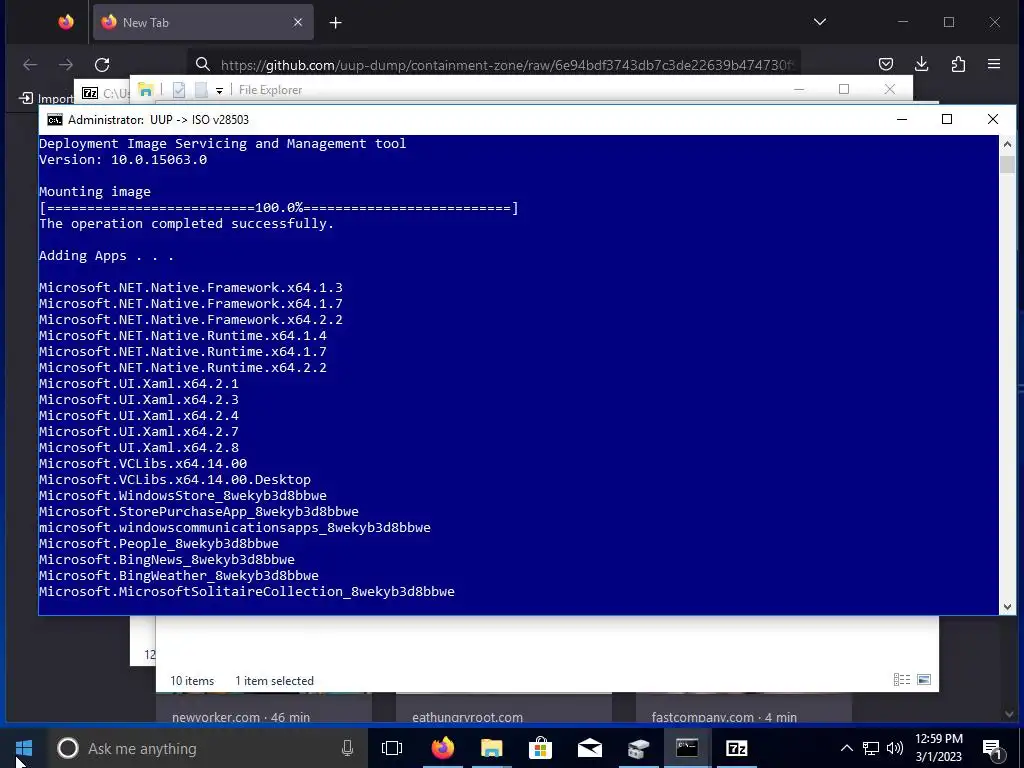The width and height of the screenshot is (1024, 768).
Task: Click the Import bookmarks toolbar item
Action: [x=46, y=98]
